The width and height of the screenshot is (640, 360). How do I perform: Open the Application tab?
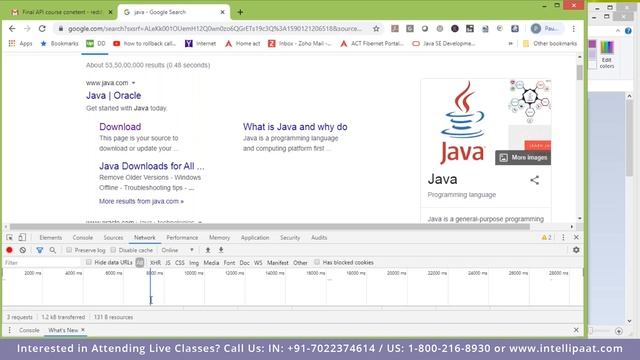click(x=255, y=238)
